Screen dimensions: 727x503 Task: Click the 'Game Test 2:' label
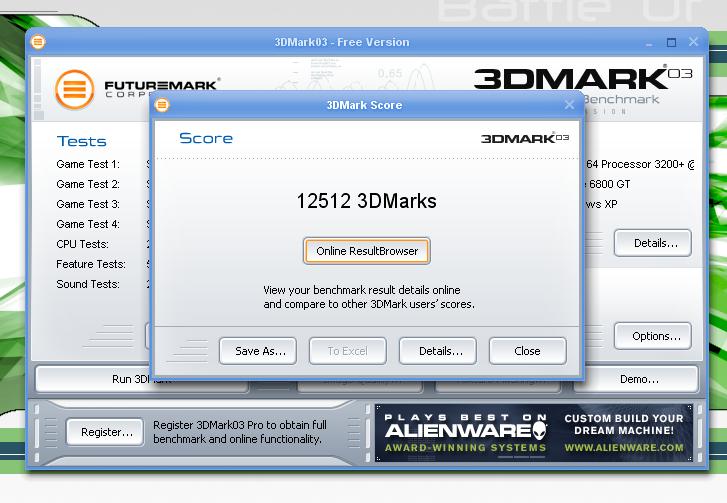88,184
